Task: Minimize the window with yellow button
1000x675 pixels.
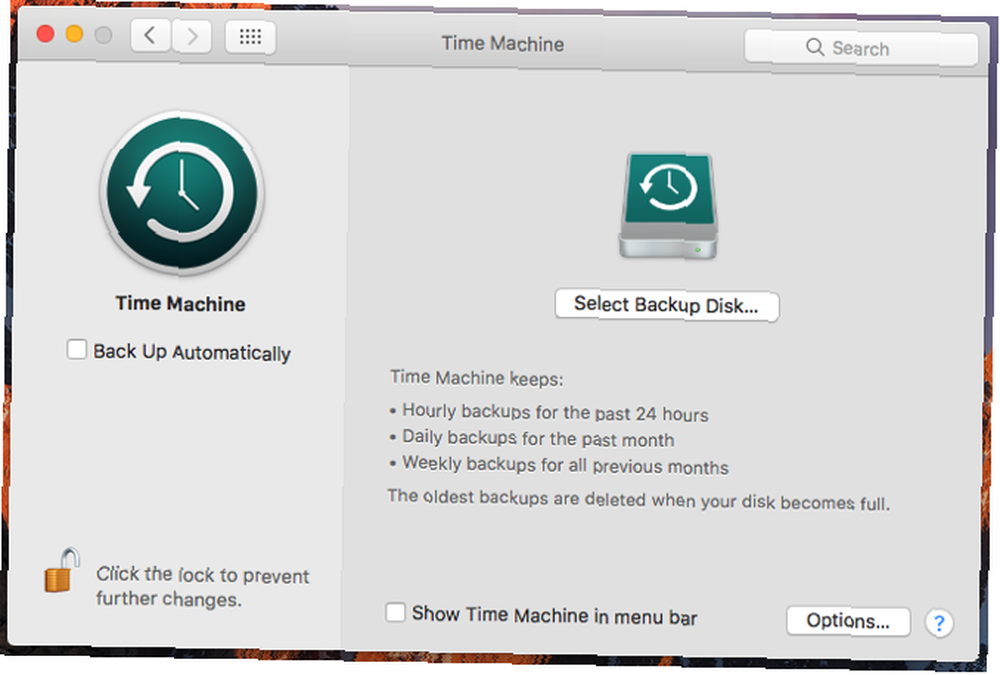Action: coord(75,34)
